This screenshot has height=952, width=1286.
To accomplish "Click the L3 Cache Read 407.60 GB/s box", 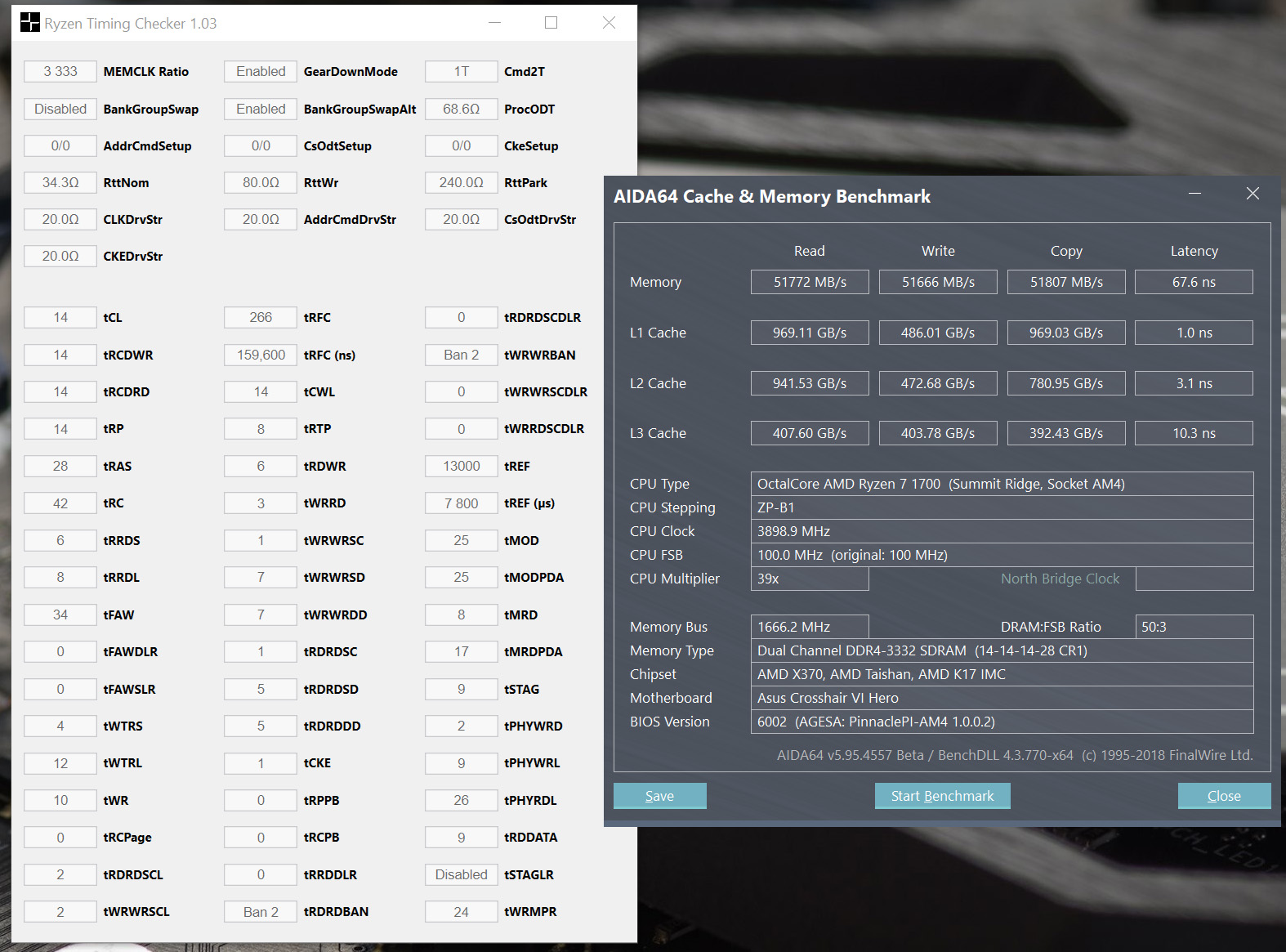I will (x=810, y=433).
